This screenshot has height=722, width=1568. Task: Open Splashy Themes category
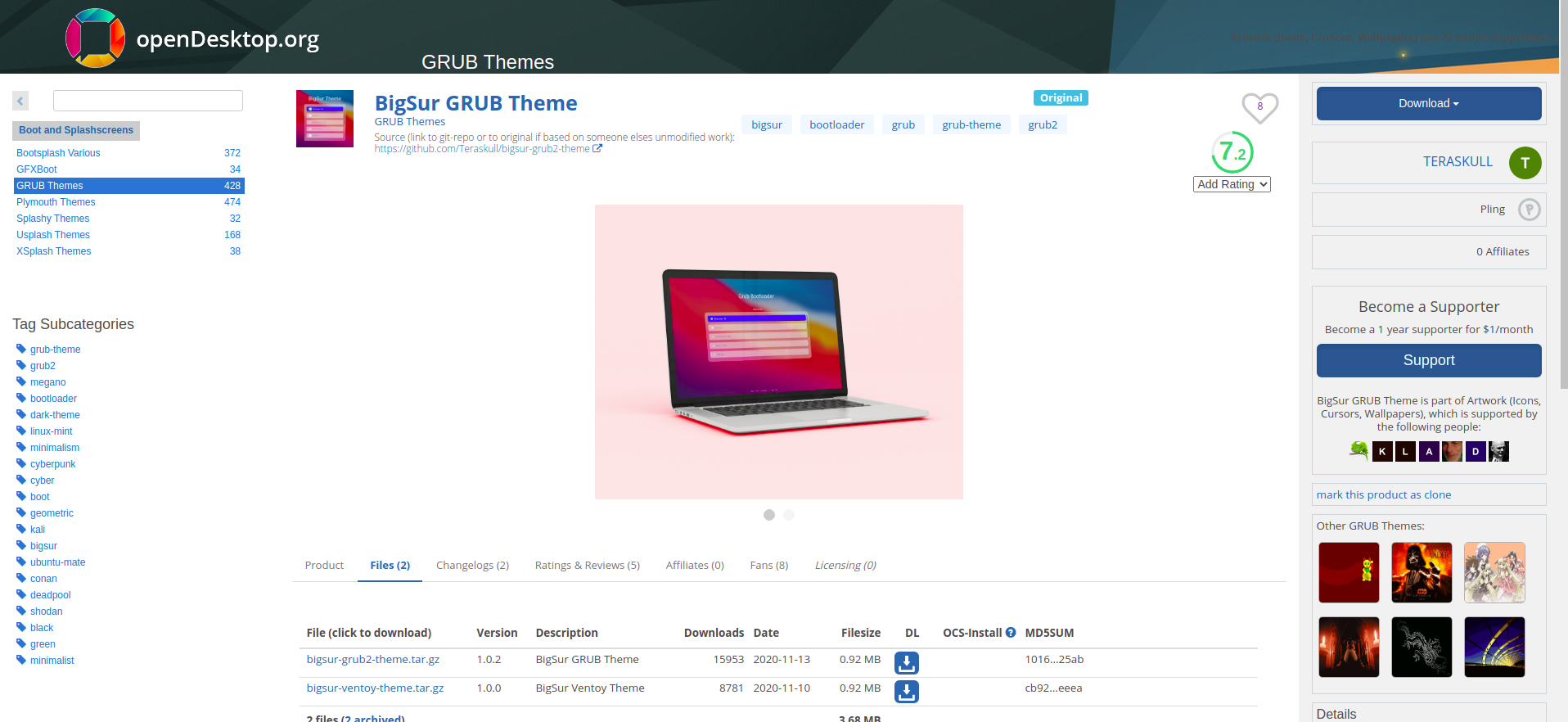click(128, 219)
